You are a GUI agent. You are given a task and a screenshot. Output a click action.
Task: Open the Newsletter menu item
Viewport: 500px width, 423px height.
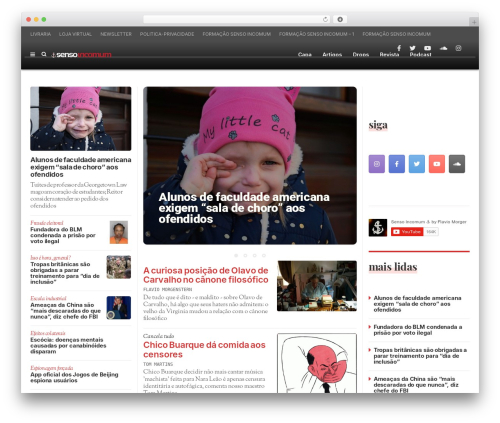[116, 34]
